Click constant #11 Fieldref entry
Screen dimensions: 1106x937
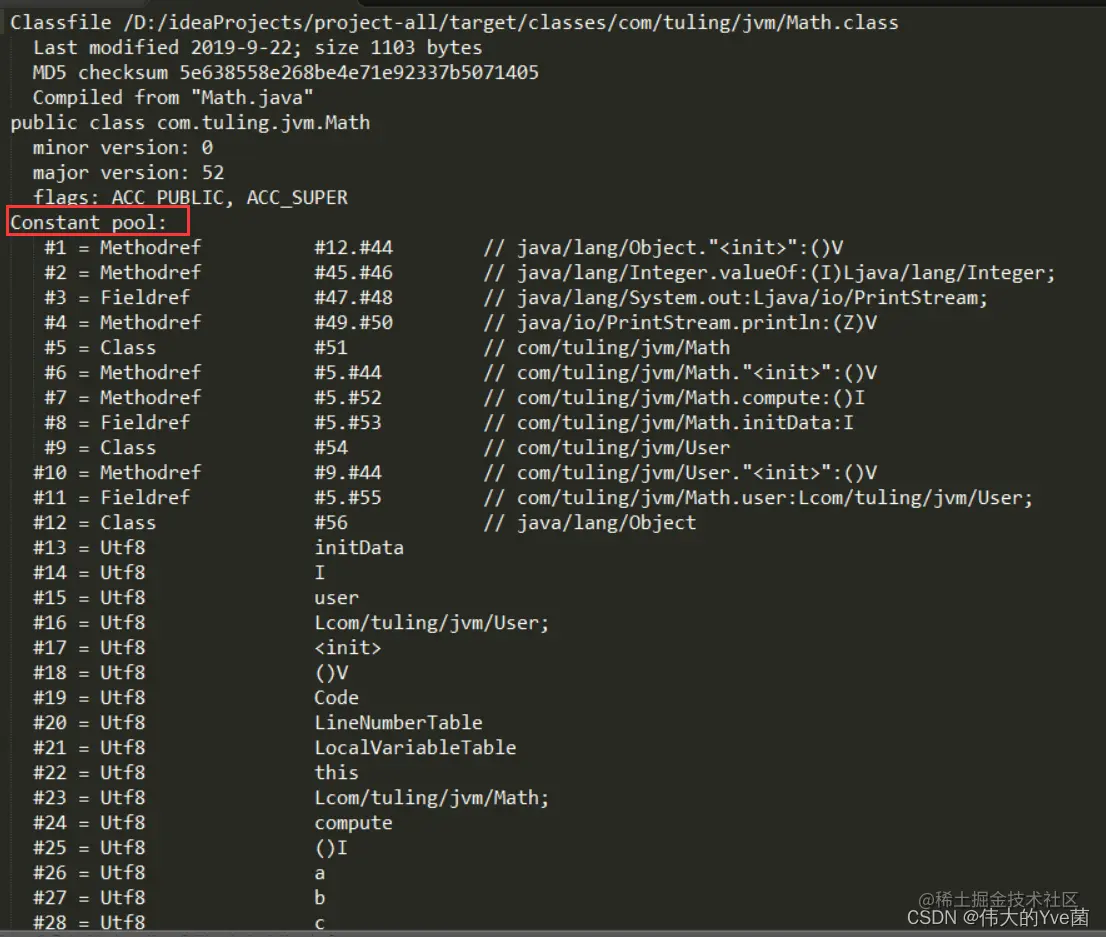(533, 498)
